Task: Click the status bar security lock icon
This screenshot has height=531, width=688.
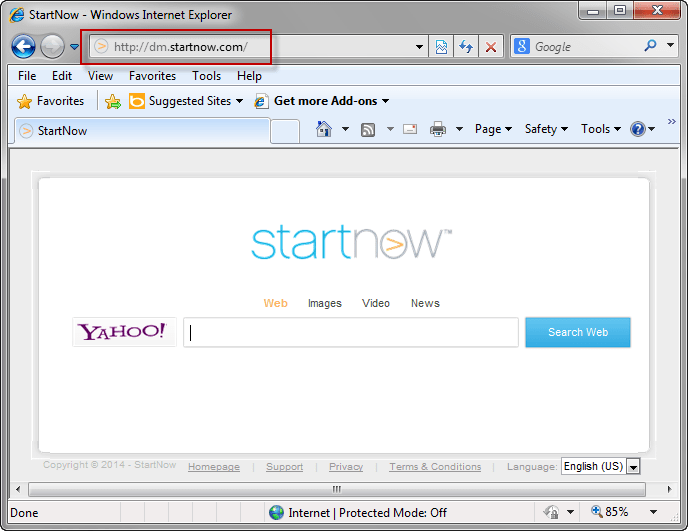Action: click(x=551, y=512)
